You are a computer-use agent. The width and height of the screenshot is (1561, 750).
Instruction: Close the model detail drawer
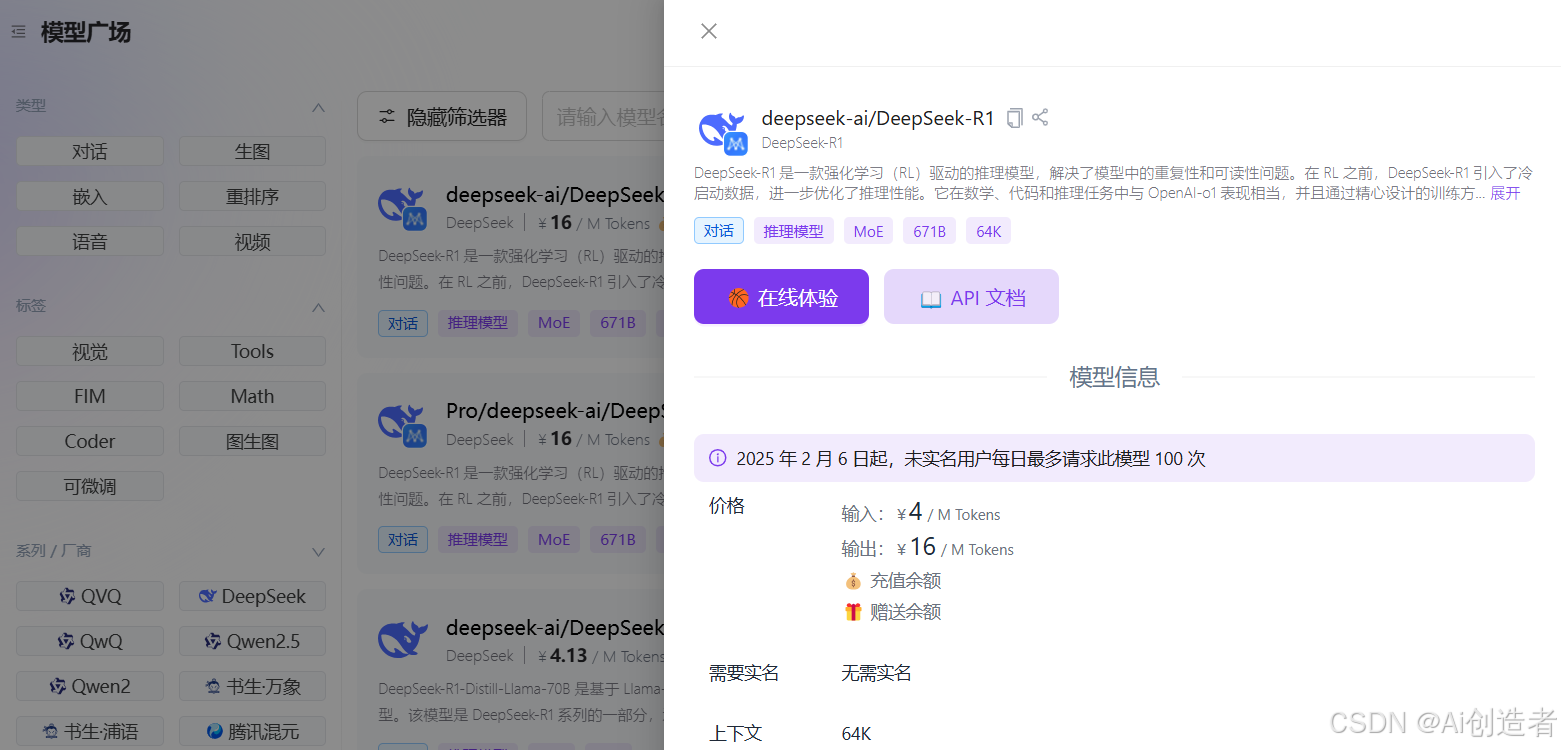709,31
